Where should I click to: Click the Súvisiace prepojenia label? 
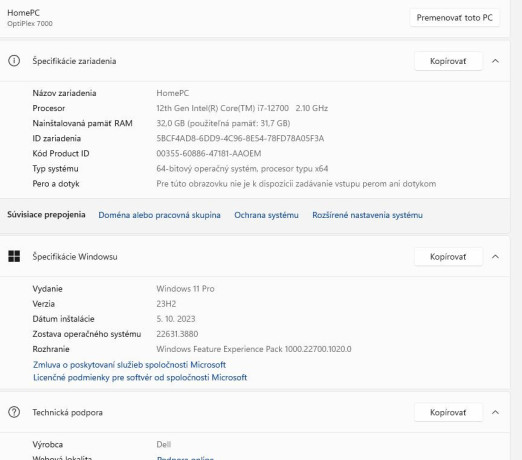(x=46, y=214)
